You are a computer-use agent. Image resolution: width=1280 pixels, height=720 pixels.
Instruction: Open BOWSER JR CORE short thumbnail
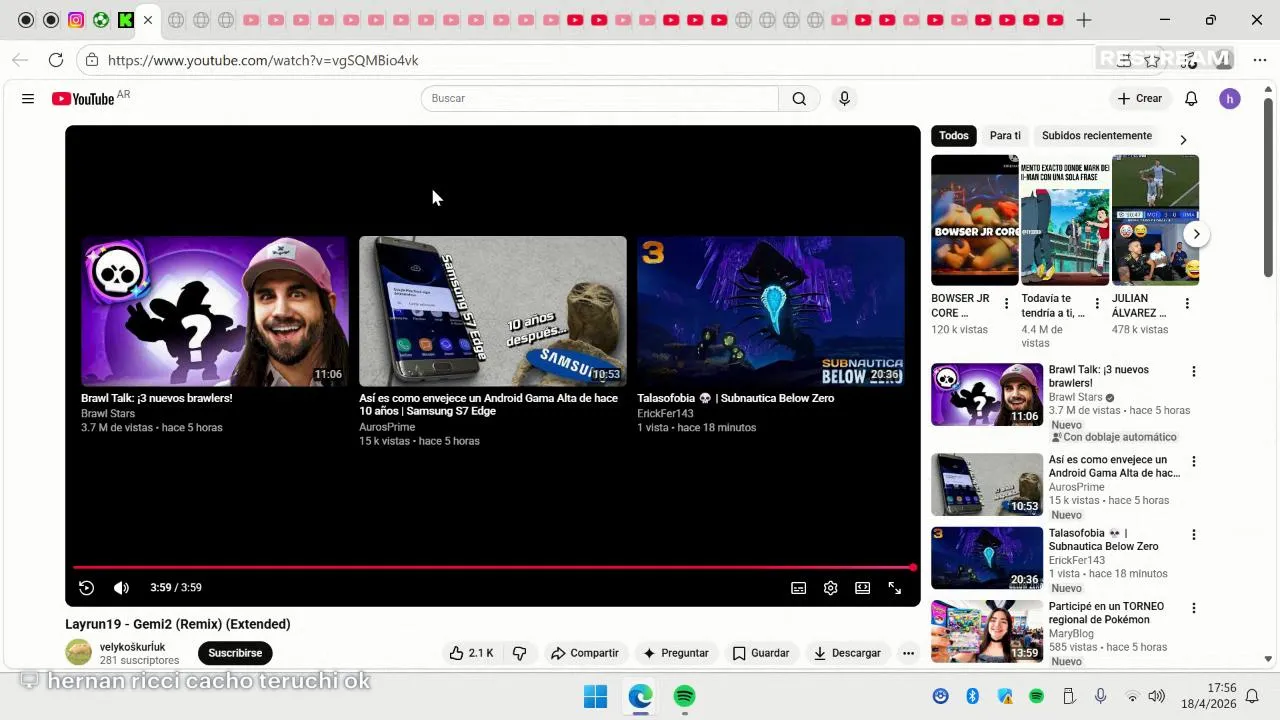[975, 220]
